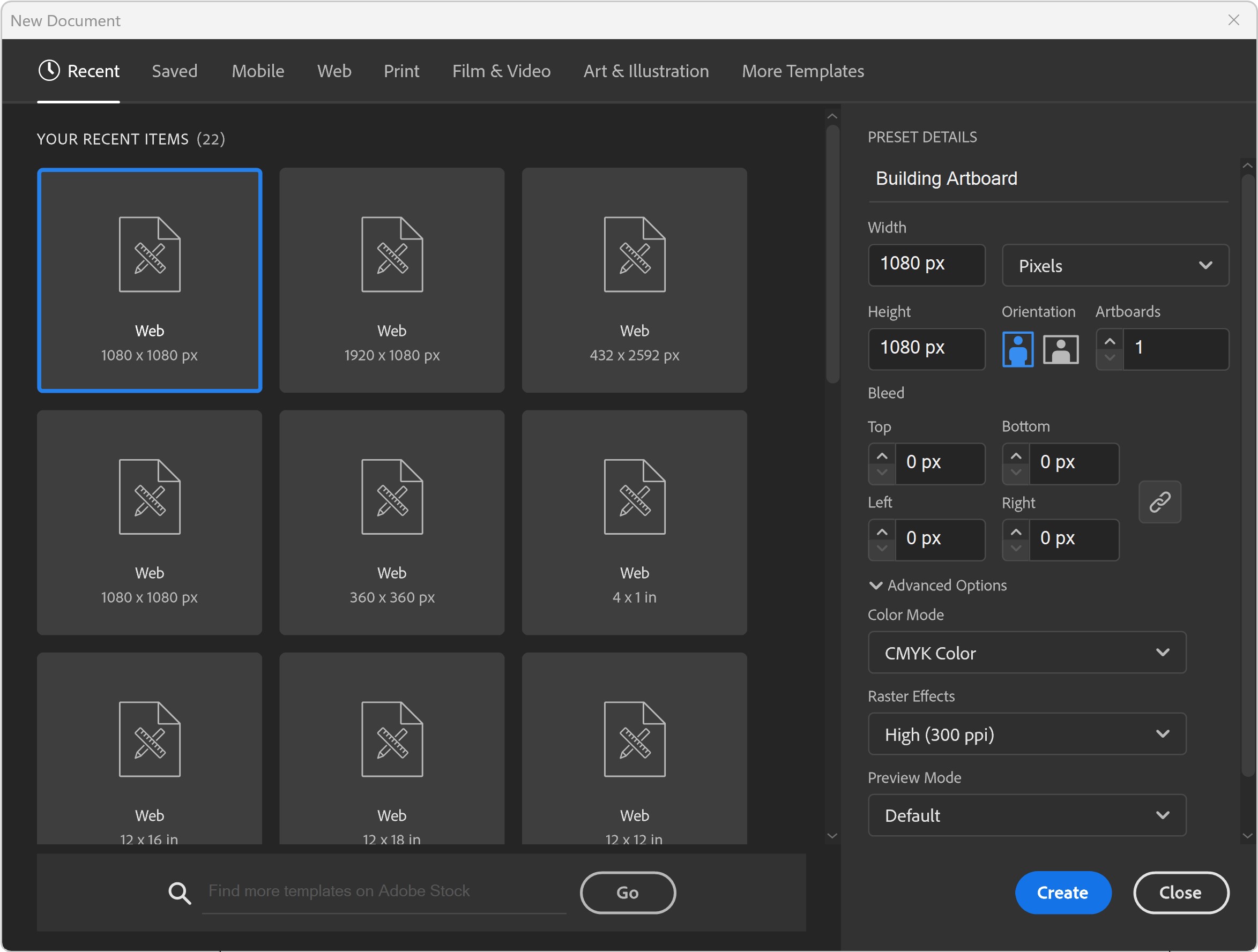Image resolution: width=1258 pixels, height=952 pixels.
Task: Select the Web 4 x 1 in preset
Action: [x=634, y=522]
